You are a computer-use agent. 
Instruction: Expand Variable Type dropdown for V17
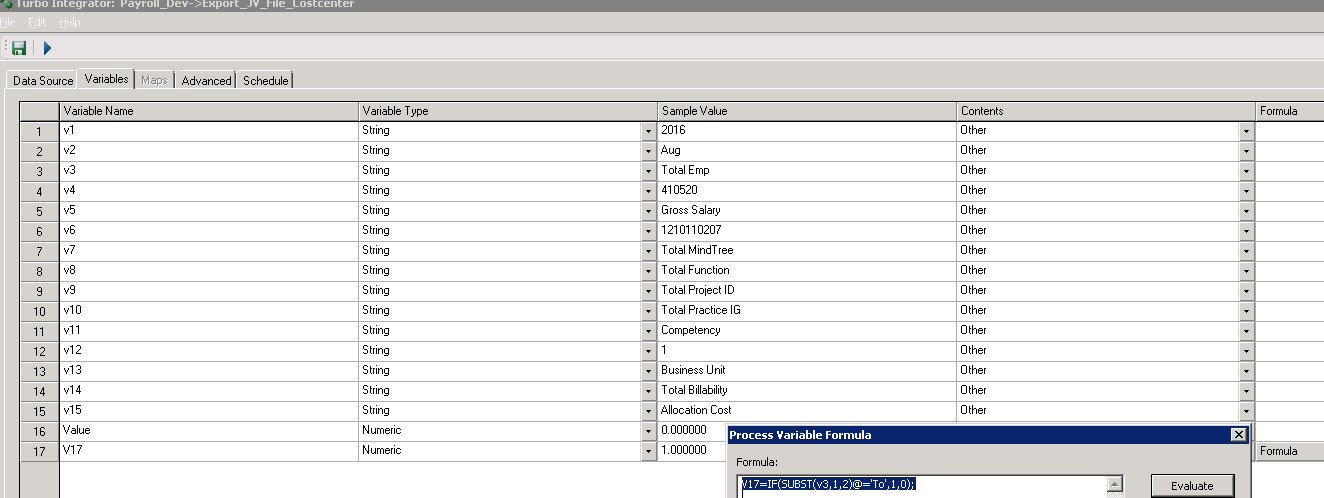coord(648,451)
